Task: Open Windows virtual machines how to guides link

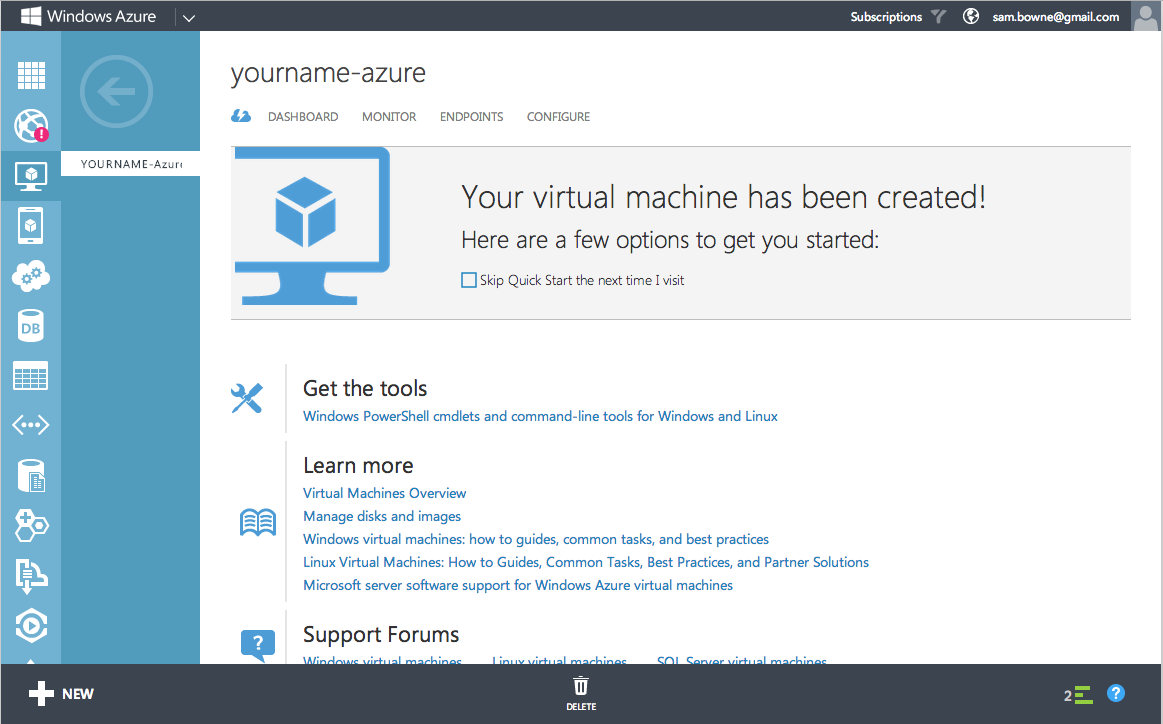Action: (536, 539)
